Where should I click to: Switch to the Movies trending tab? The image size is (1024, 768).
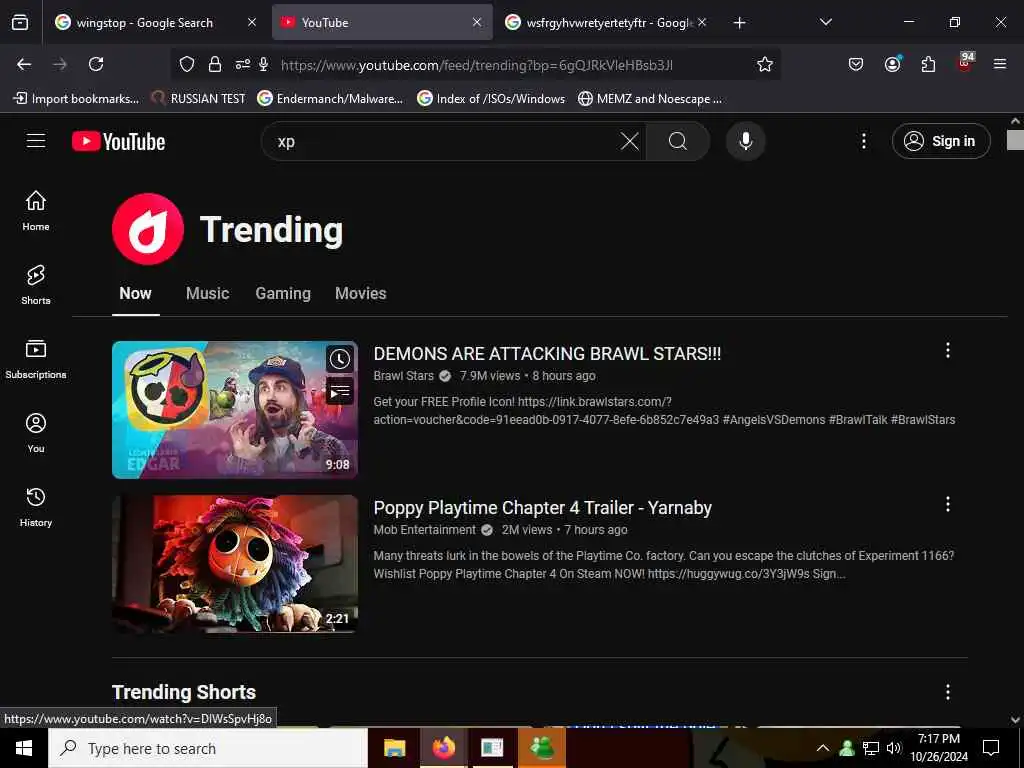(360, 293)
